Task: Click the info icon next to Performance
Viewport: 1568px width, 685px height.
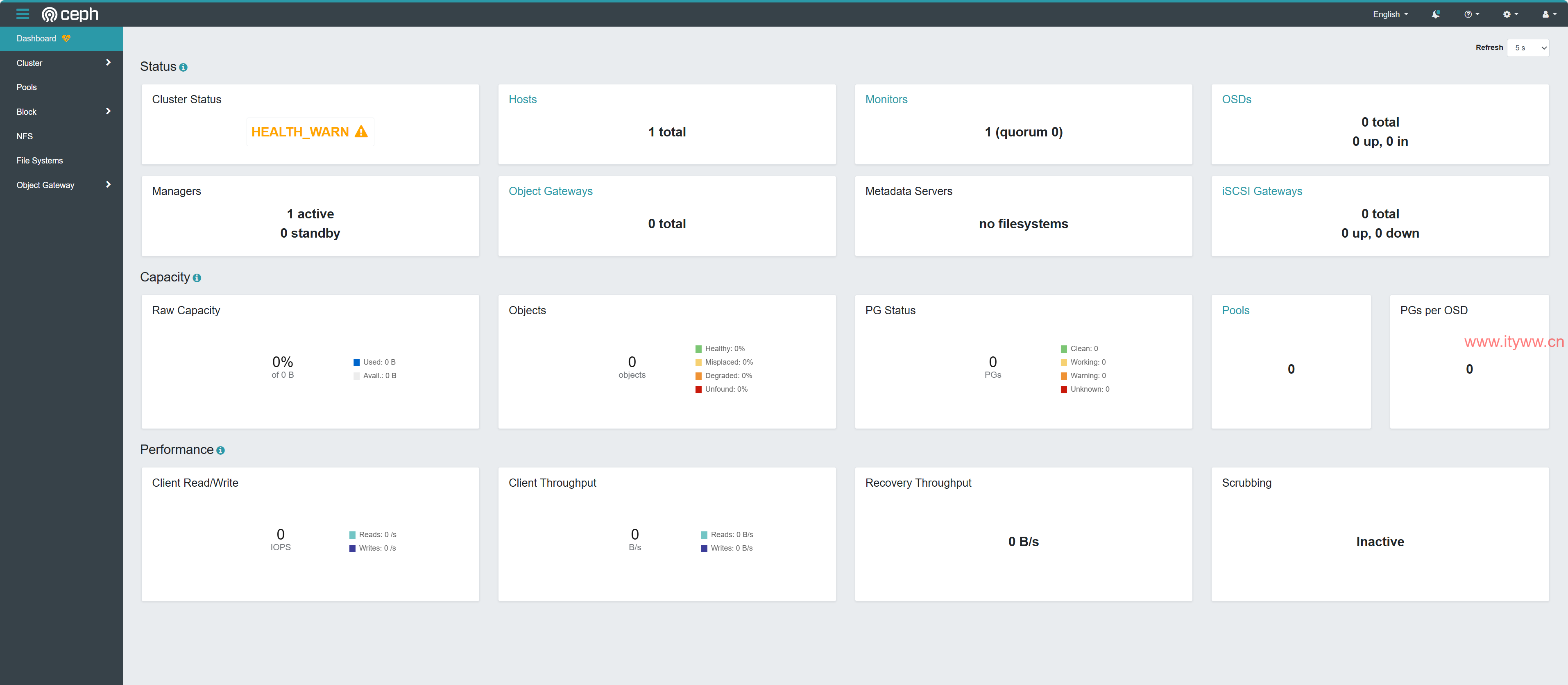Action: tap(220, 451)
